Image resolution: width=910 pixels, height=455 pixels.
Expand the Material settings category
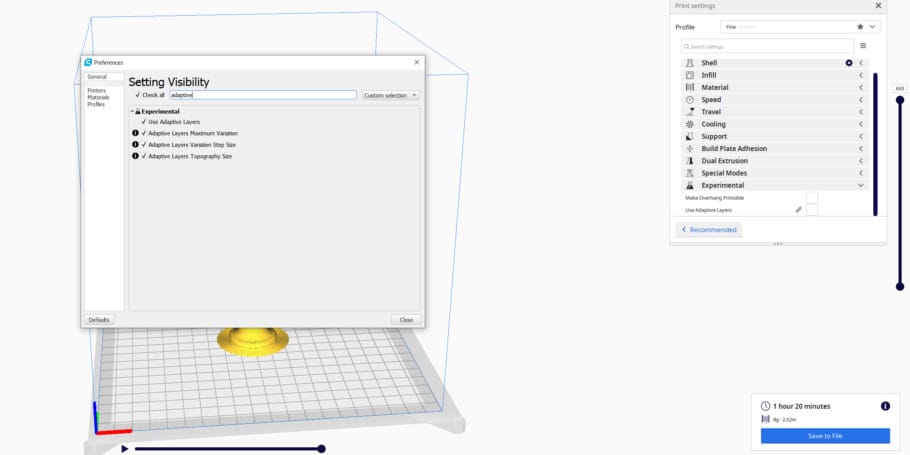click(x=861, y=87)
